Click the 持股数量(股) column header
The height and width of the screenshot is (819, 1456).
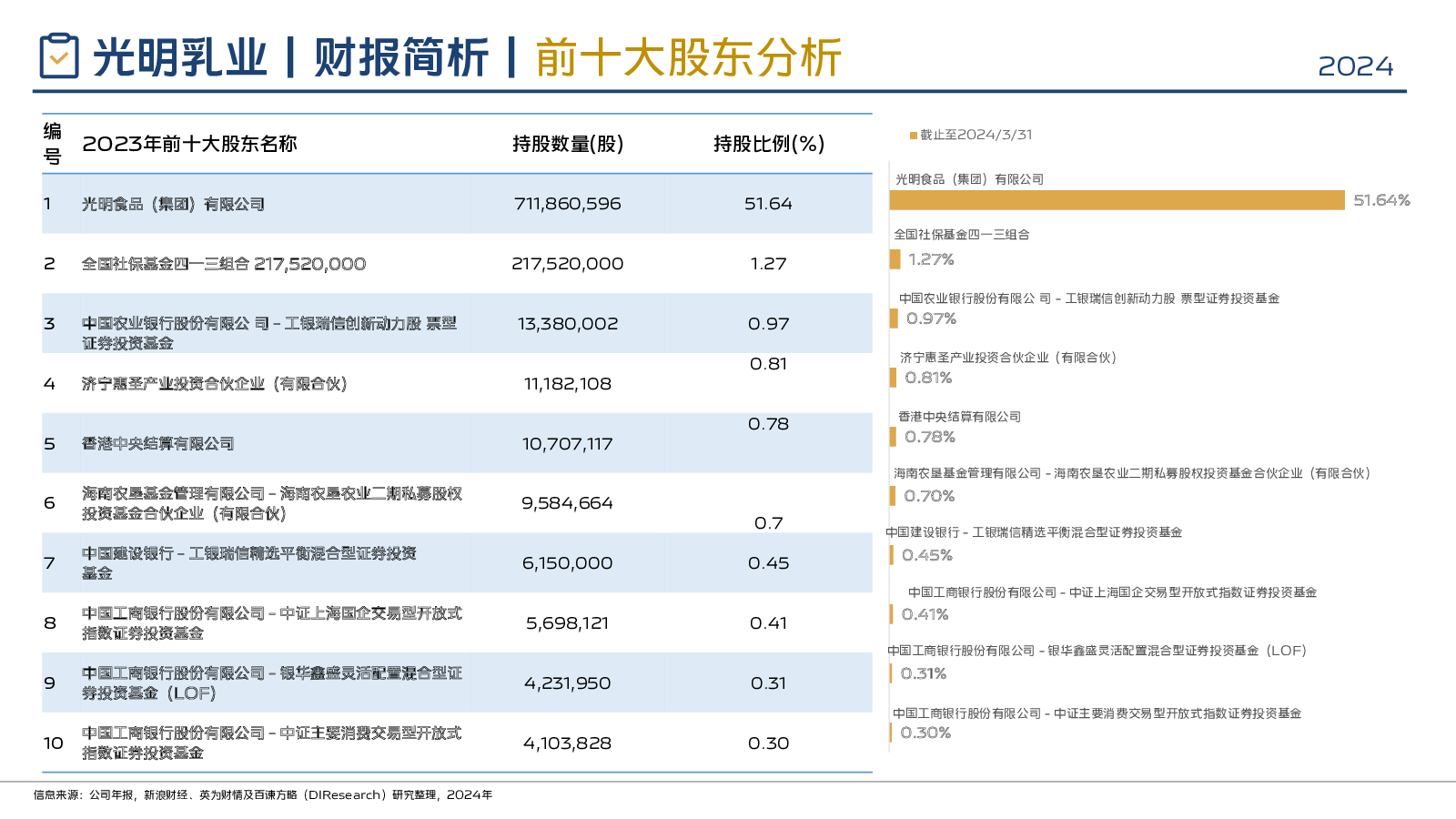tap(568, 144)
